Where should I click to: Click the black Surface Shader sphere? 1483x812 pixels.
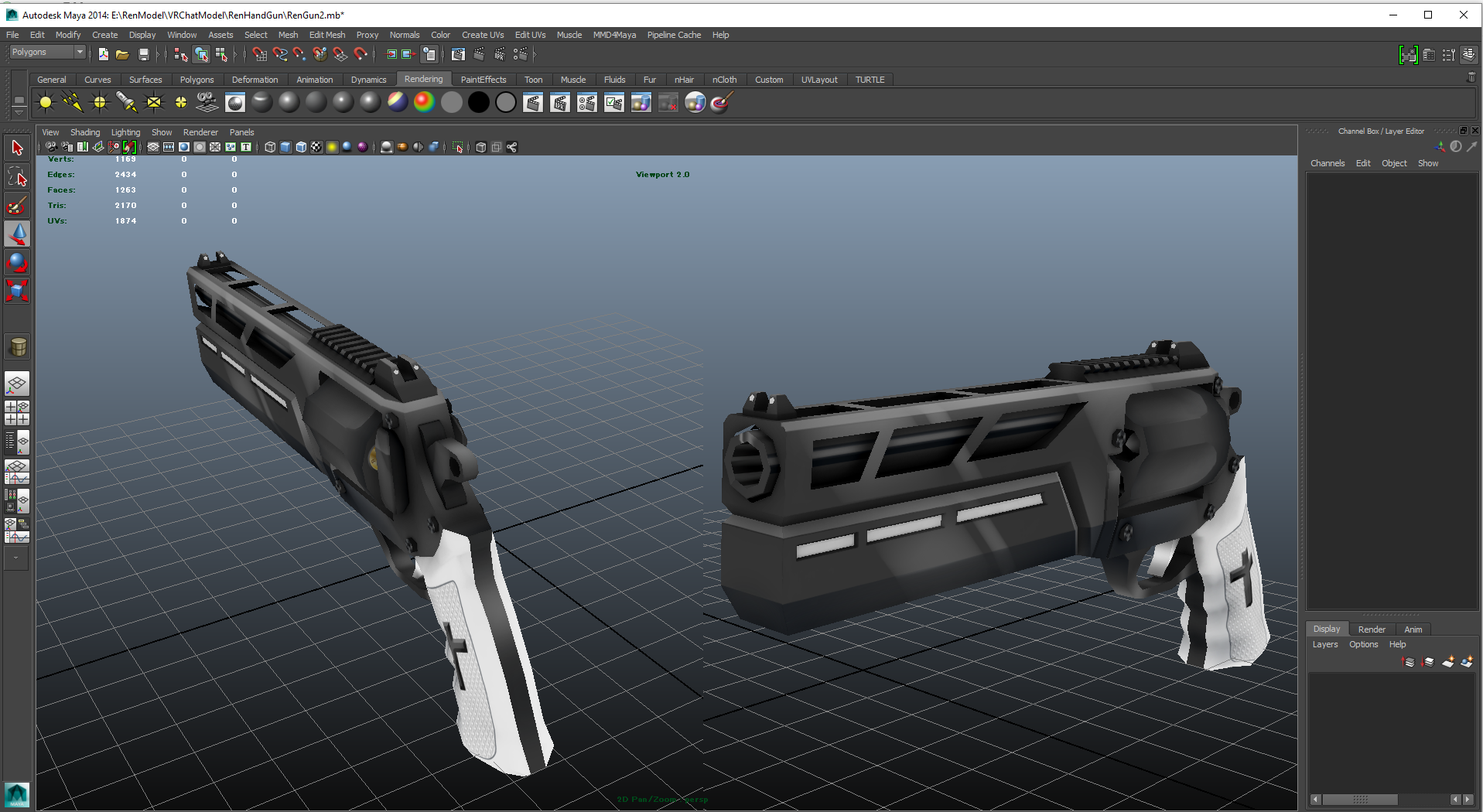tap(478, 102)
